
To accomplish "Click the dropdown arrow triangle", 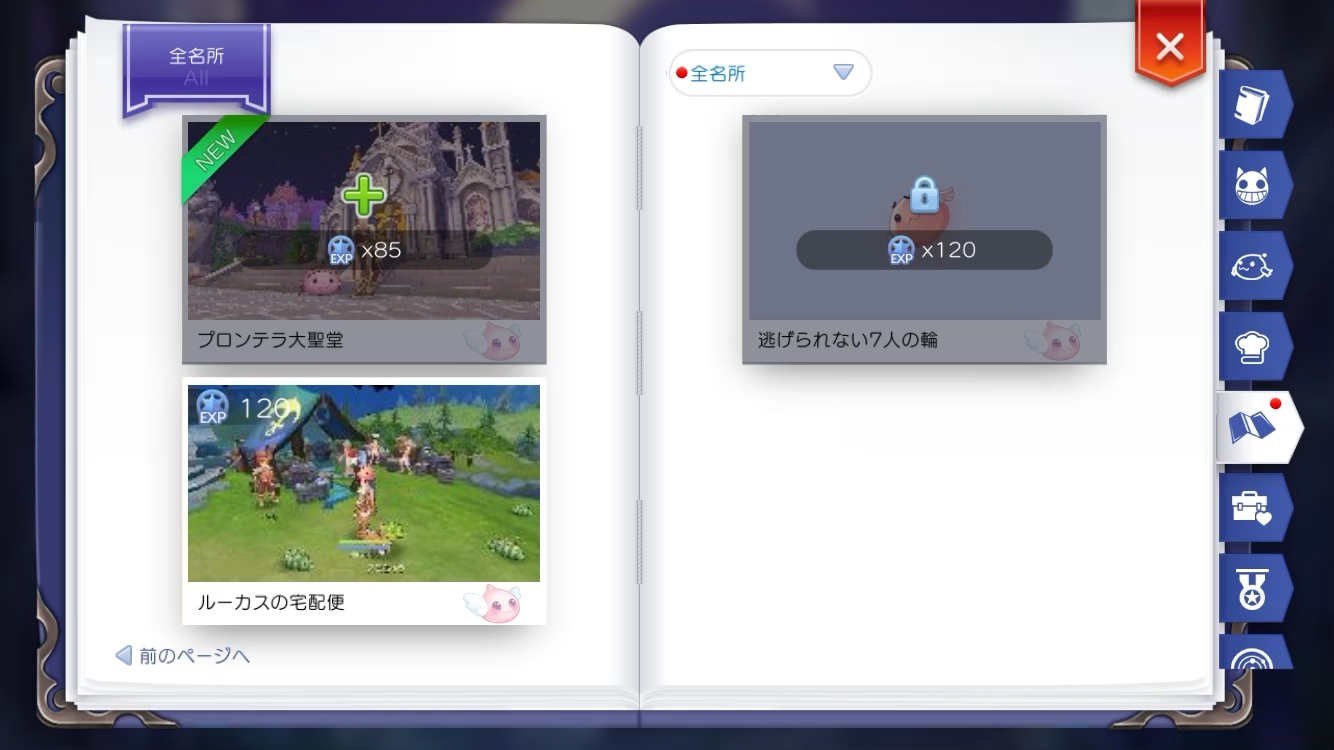I will (x=843, y=72).
